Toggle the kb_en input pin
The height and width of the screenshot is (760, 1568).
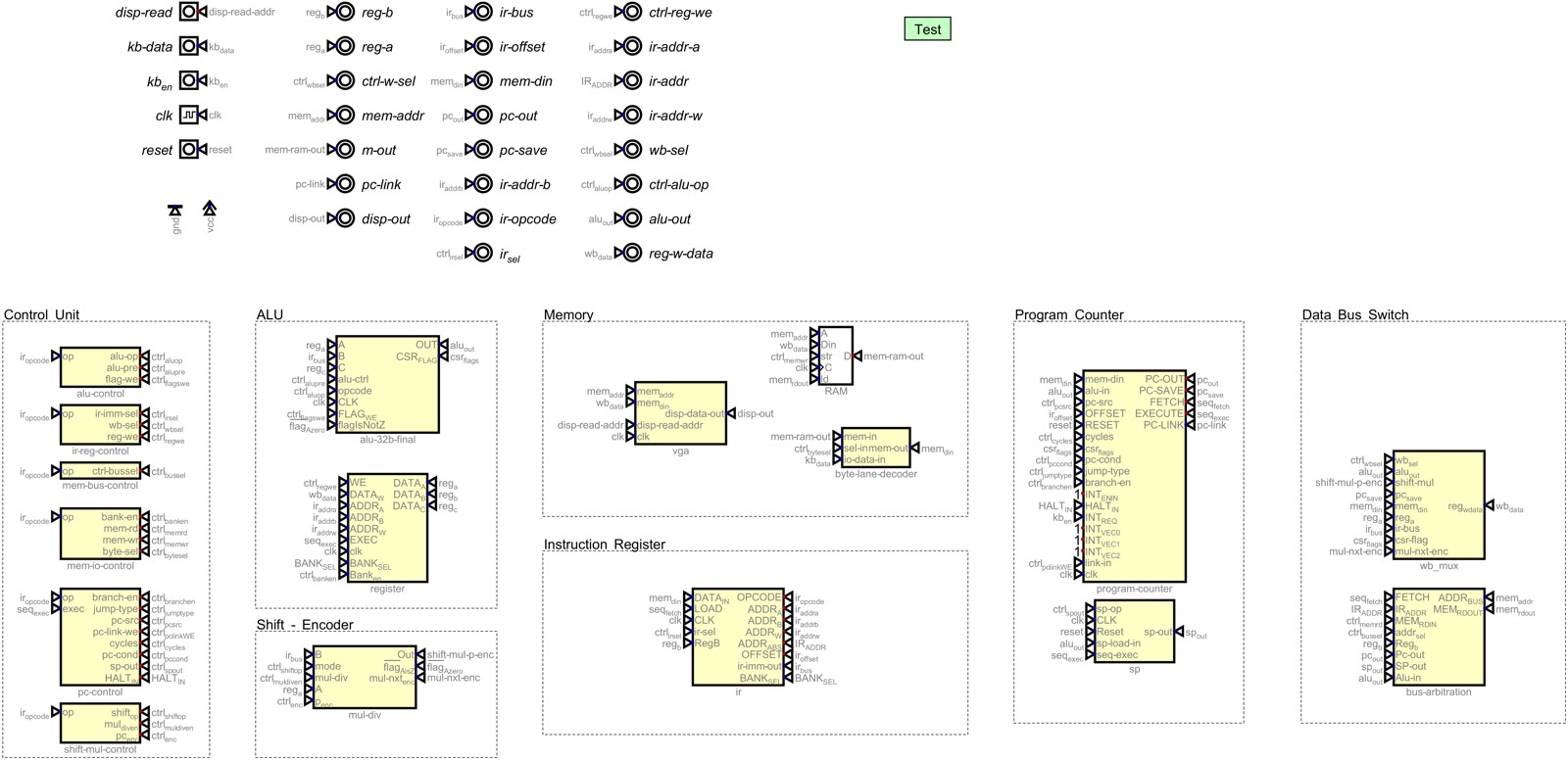point(189,81)
